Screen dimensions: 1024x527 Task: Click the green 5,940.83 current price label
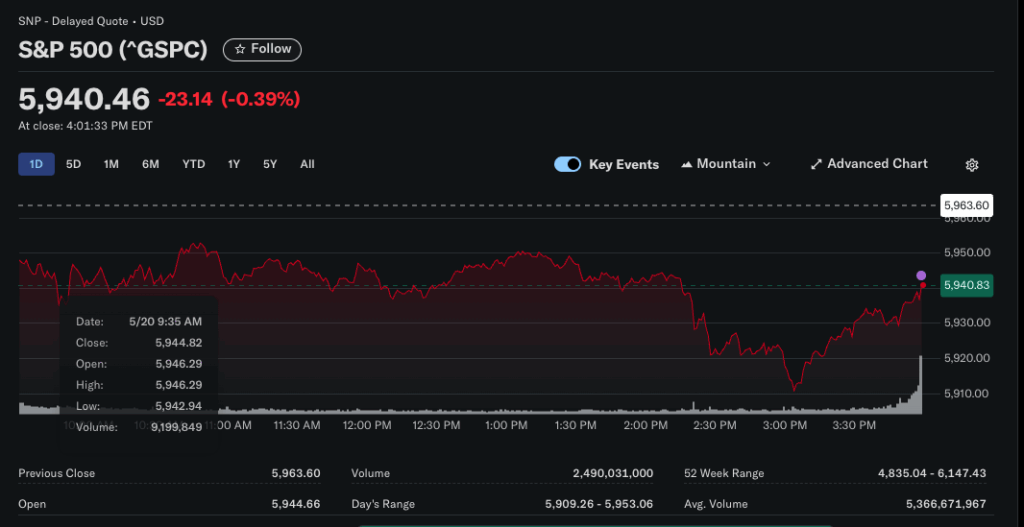click(967, 285)
